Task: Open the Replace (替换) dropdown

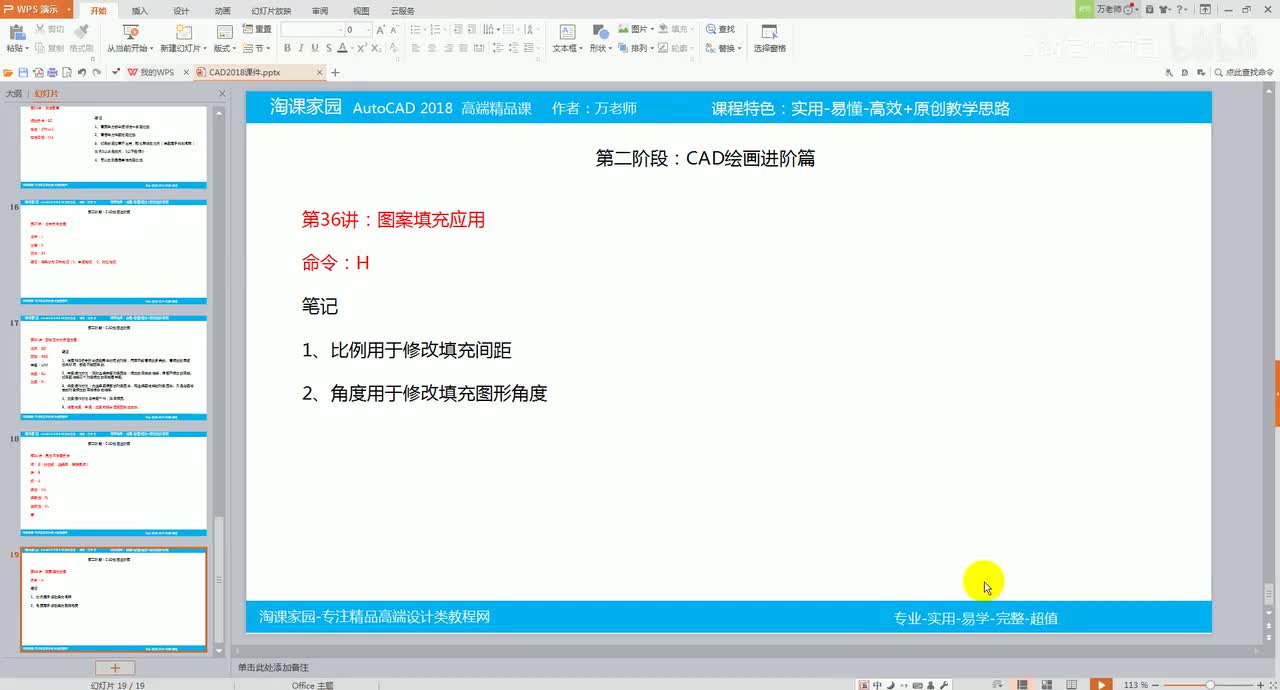Action: click(x=724, y=48)
